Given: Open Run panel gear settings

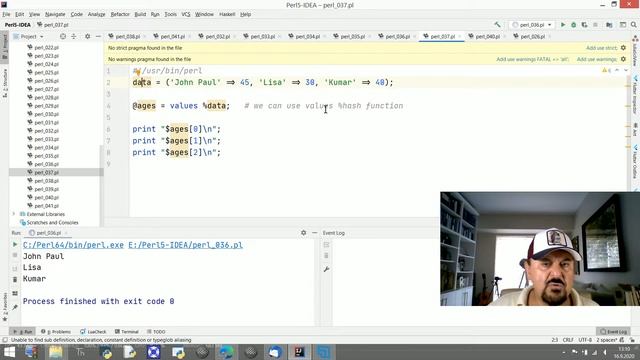Looking at the screenshot, I should (303, 233).
